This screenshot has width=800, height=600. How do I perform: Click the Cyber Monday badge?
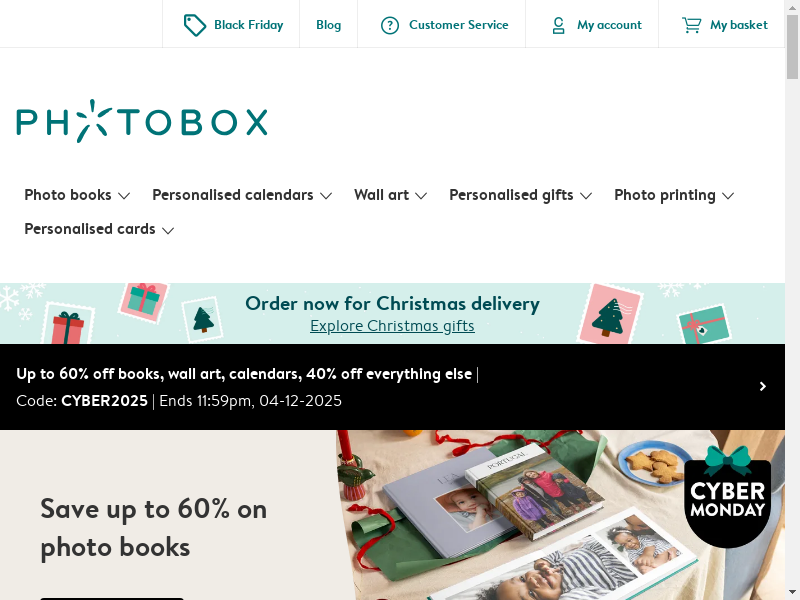(727, 496)
